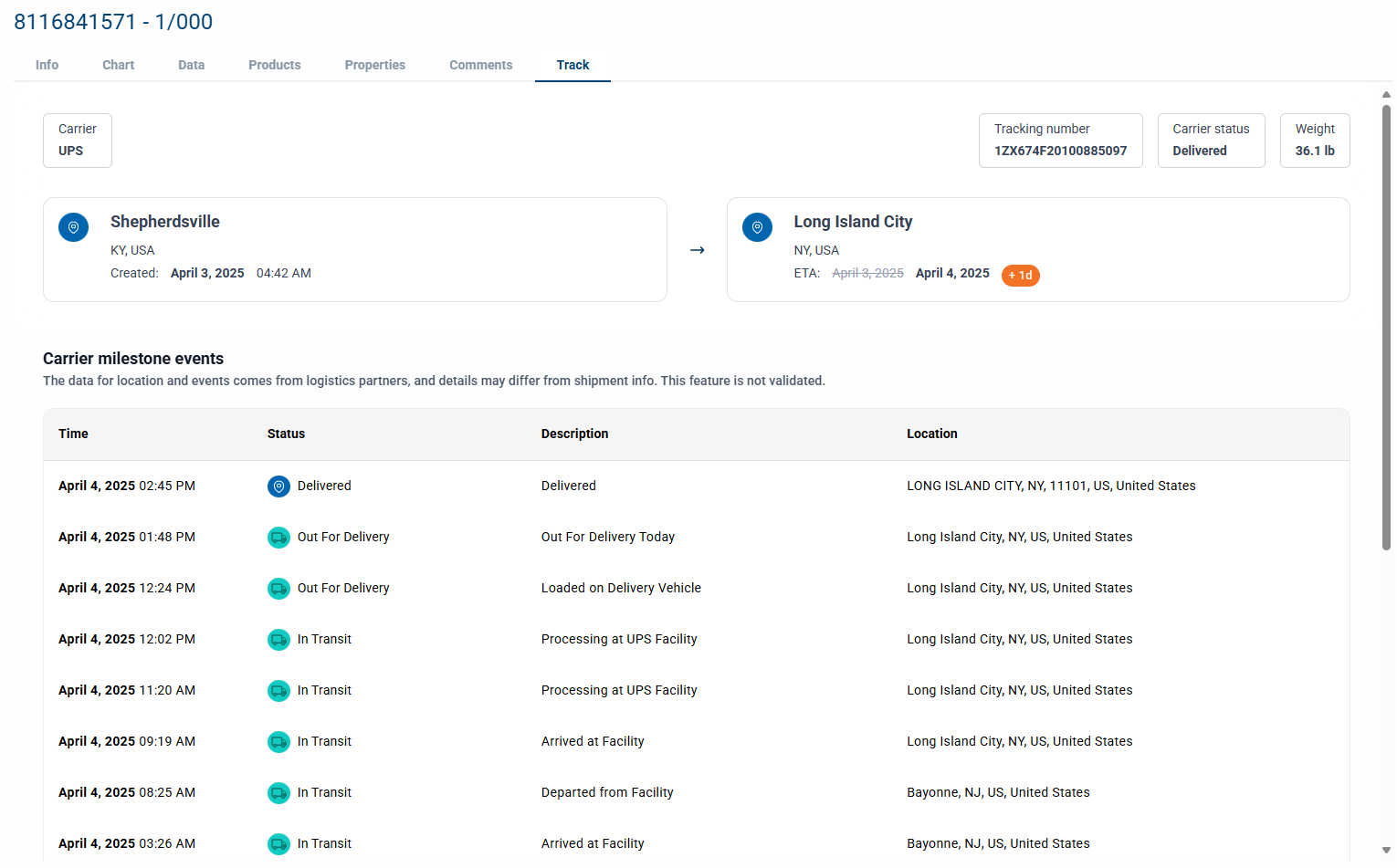Click the April 4, 2025 03:26 AM time

pos(127,844)
